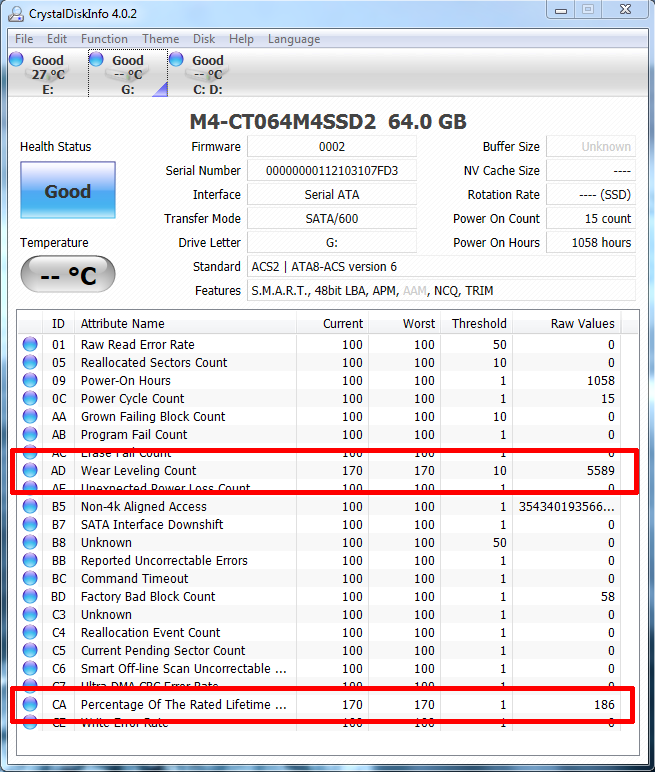Click status orb for Smart Off-line Scan Uncorrectable

(30, 668)
